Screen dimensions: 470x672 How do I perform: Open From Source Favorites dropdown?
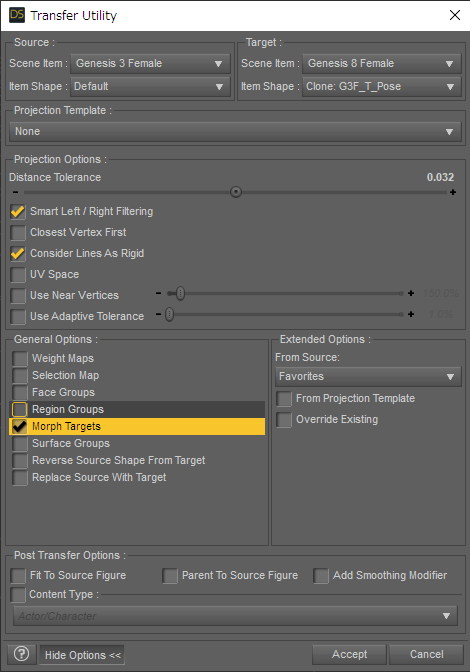point(368,377)
